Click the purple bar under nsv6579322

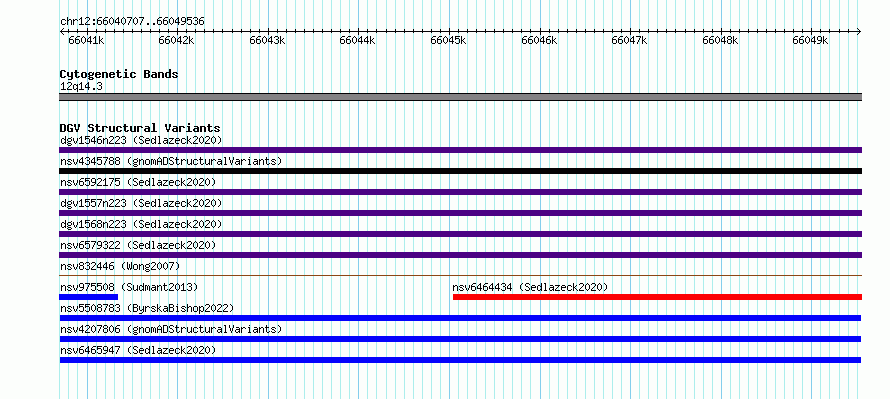(x=460, y=255)
